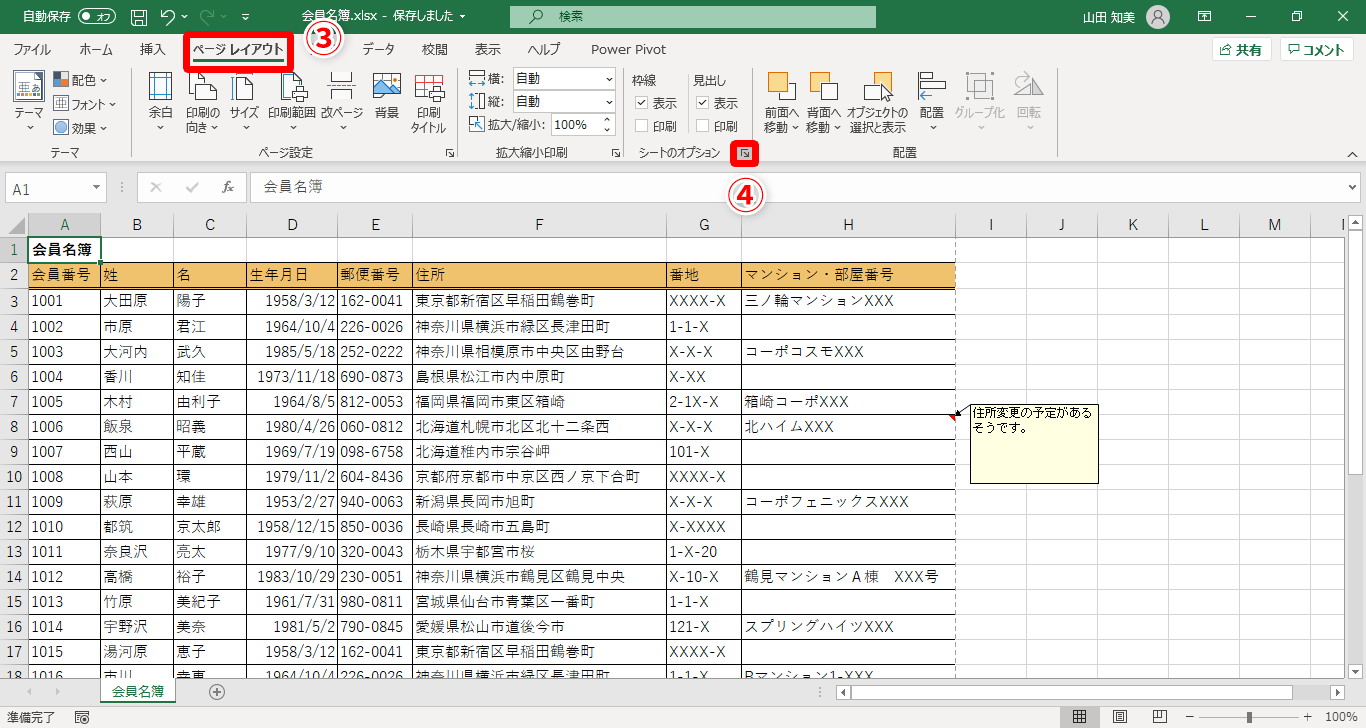Switch to Normal view in the status bar

(1080, 717)
